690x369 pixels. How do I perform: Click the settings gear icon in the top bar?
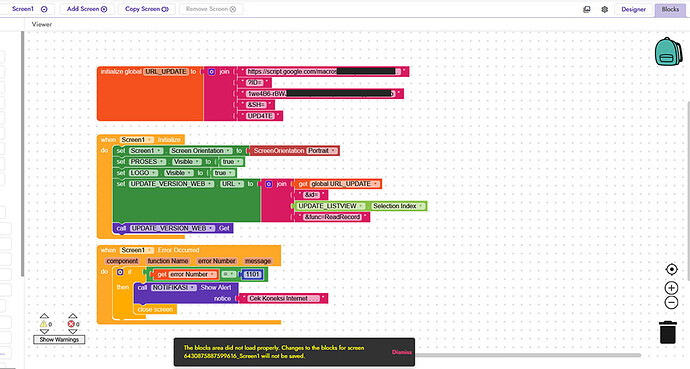(605, 9)
